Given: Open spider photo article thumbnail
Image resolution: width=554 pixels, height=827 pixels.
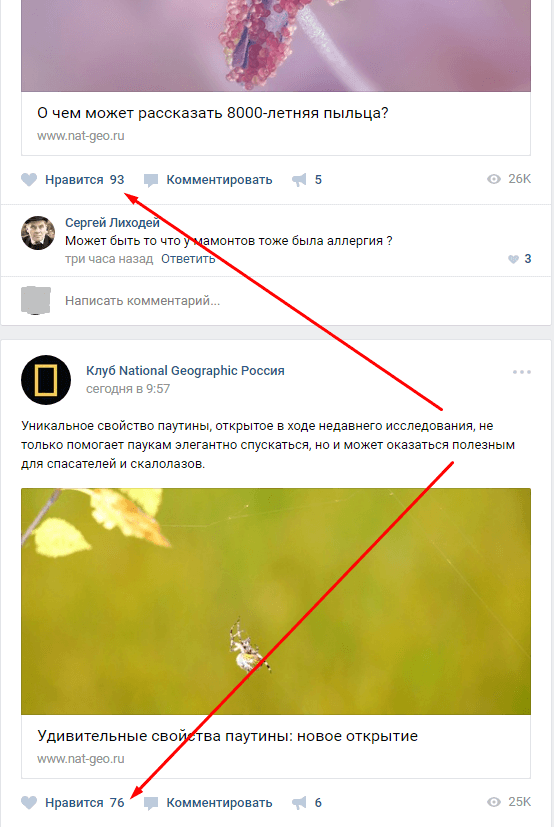Looking at the screenshot, I should pyautogui.click(x=276, y=601).
